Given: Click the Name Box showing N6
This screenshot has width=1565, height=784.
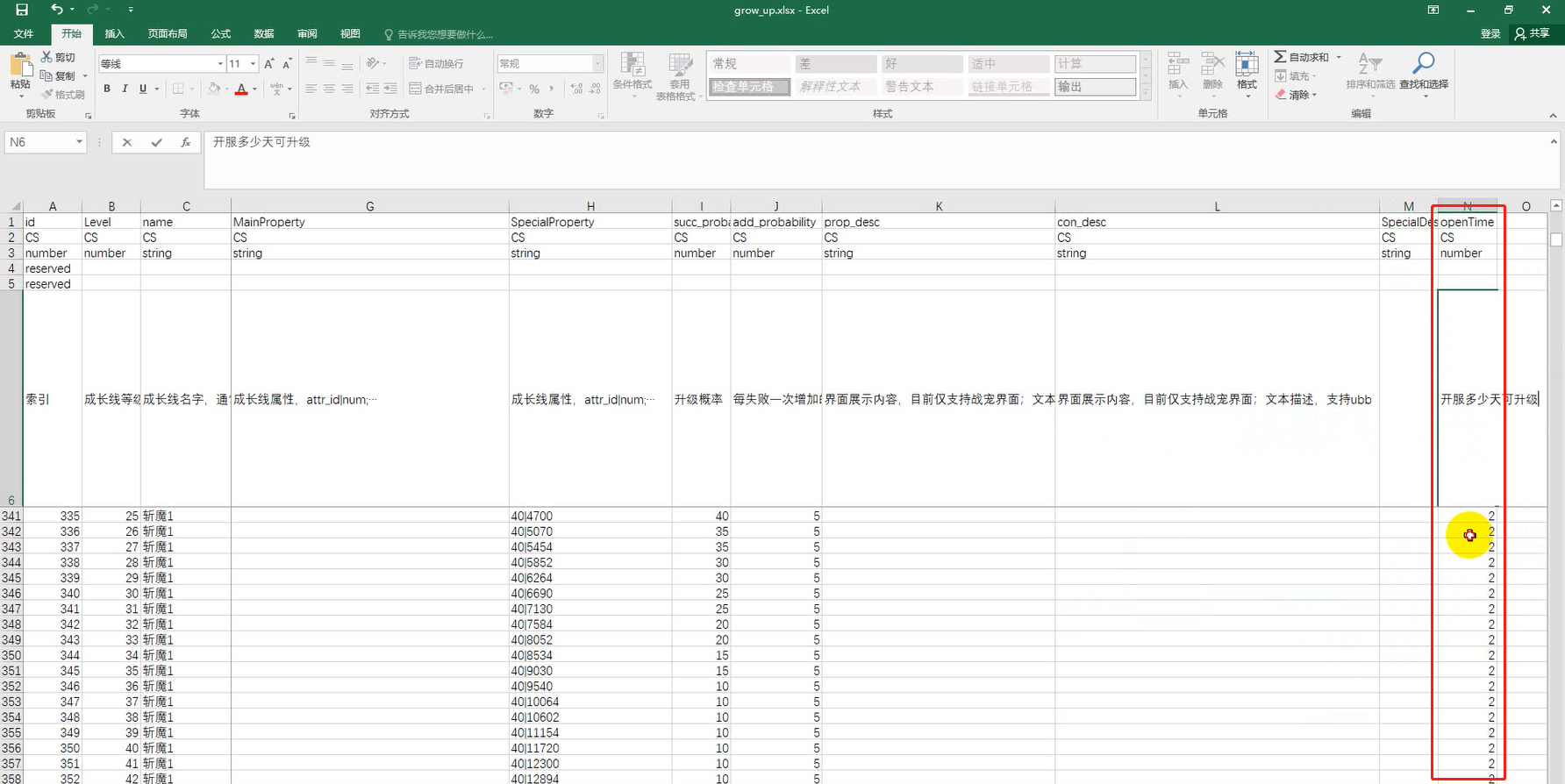Looking at the screenshot, I should coord(39,142).
